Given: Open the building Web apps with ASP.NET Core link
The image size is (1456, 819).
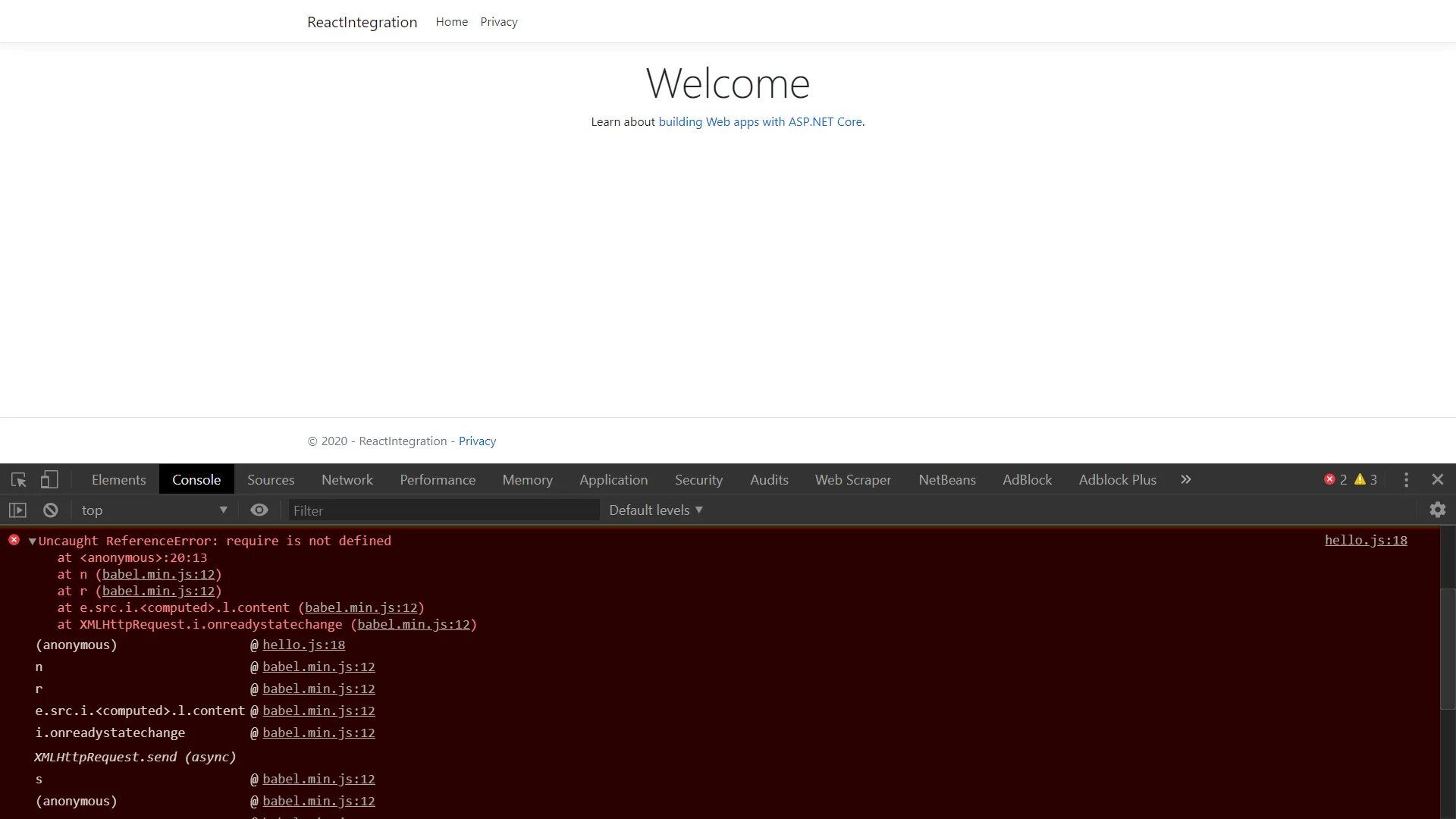Looking at the screenshot, I should point(760,122).
